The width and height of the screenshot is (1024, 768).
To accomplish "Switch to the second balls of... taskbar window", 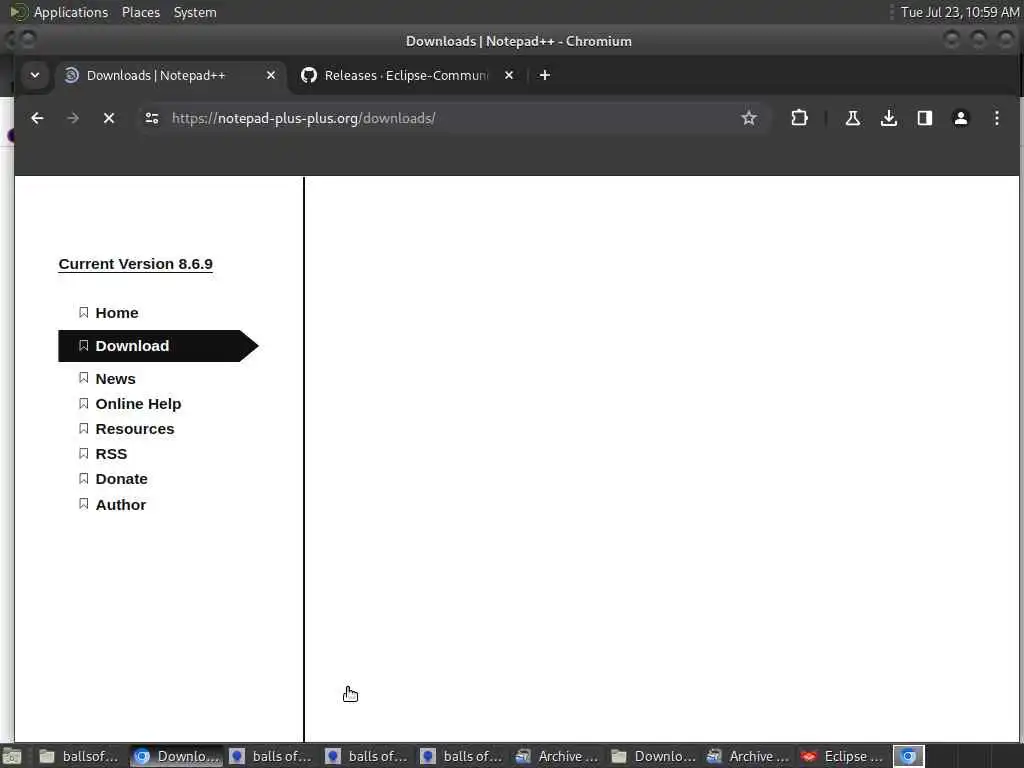I will pyautogui.click(x=366, y=756).
